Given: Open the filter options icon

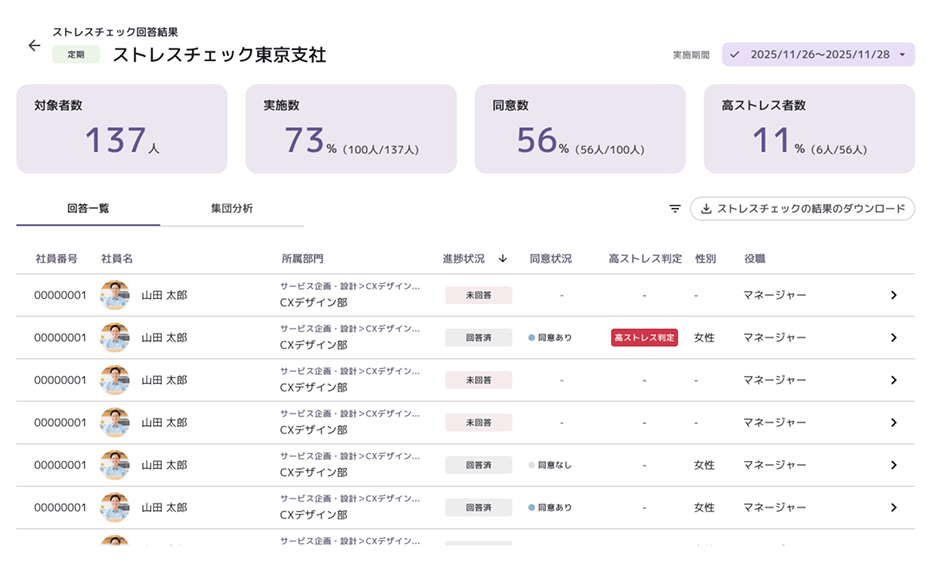Looking at the screenshot, I should pos(675,209).
